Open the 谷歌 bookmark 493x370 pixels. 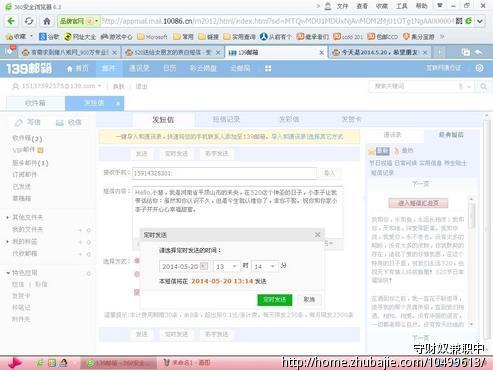(49, 37)
